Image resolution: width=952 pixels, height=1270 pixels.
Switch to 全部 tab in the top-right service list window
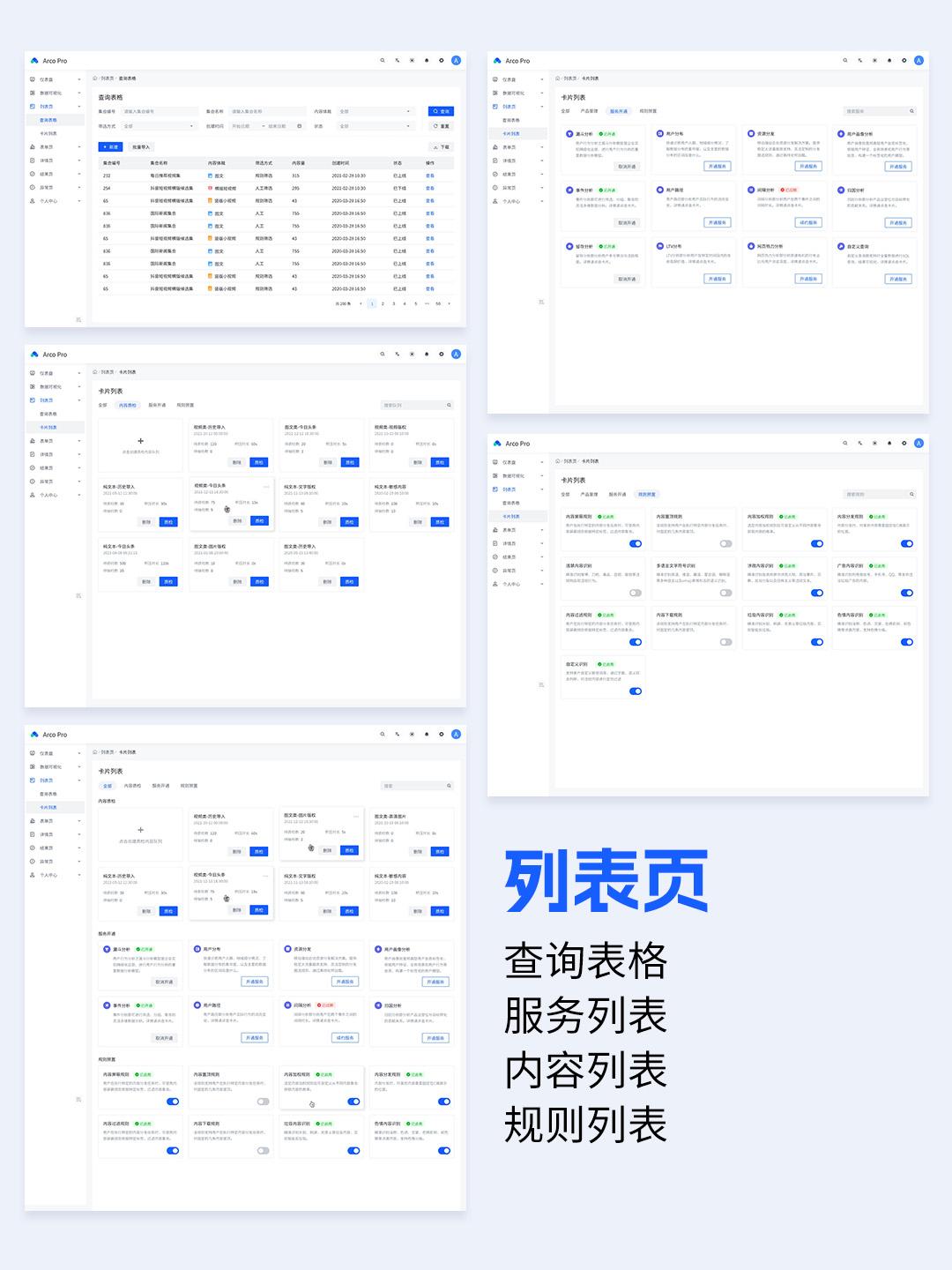[x=565, y=111]
